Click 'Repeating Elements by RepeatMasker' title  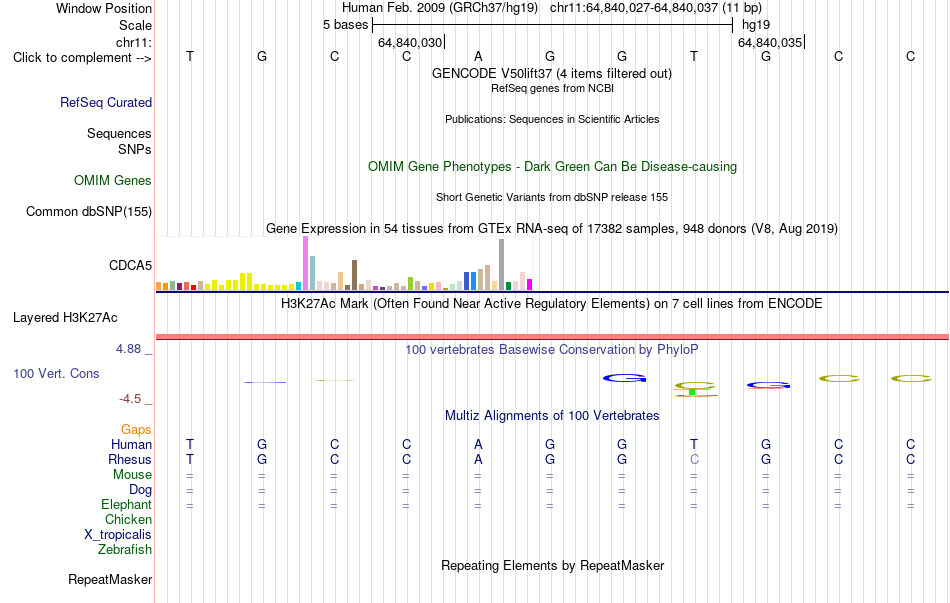coord(553,565)
